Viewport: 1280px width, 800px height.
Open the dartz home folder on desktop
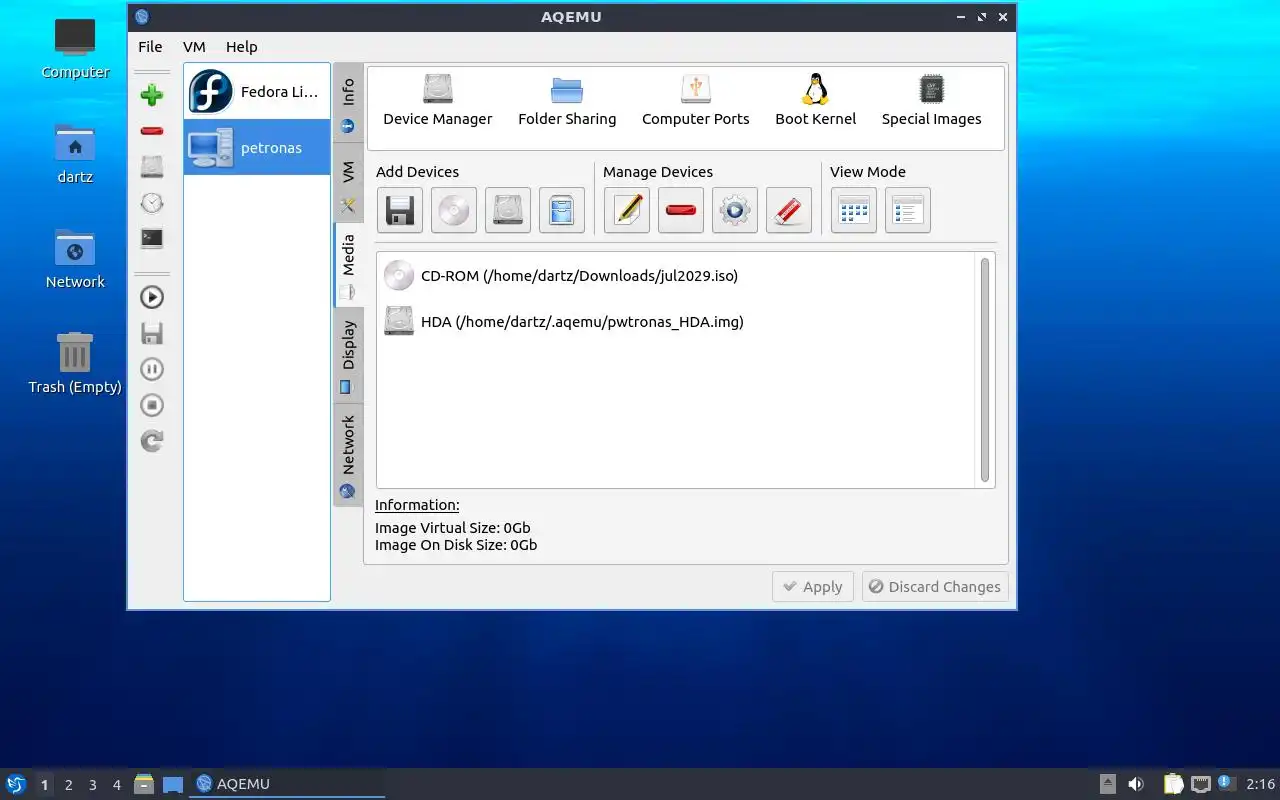tap(75, 154)
